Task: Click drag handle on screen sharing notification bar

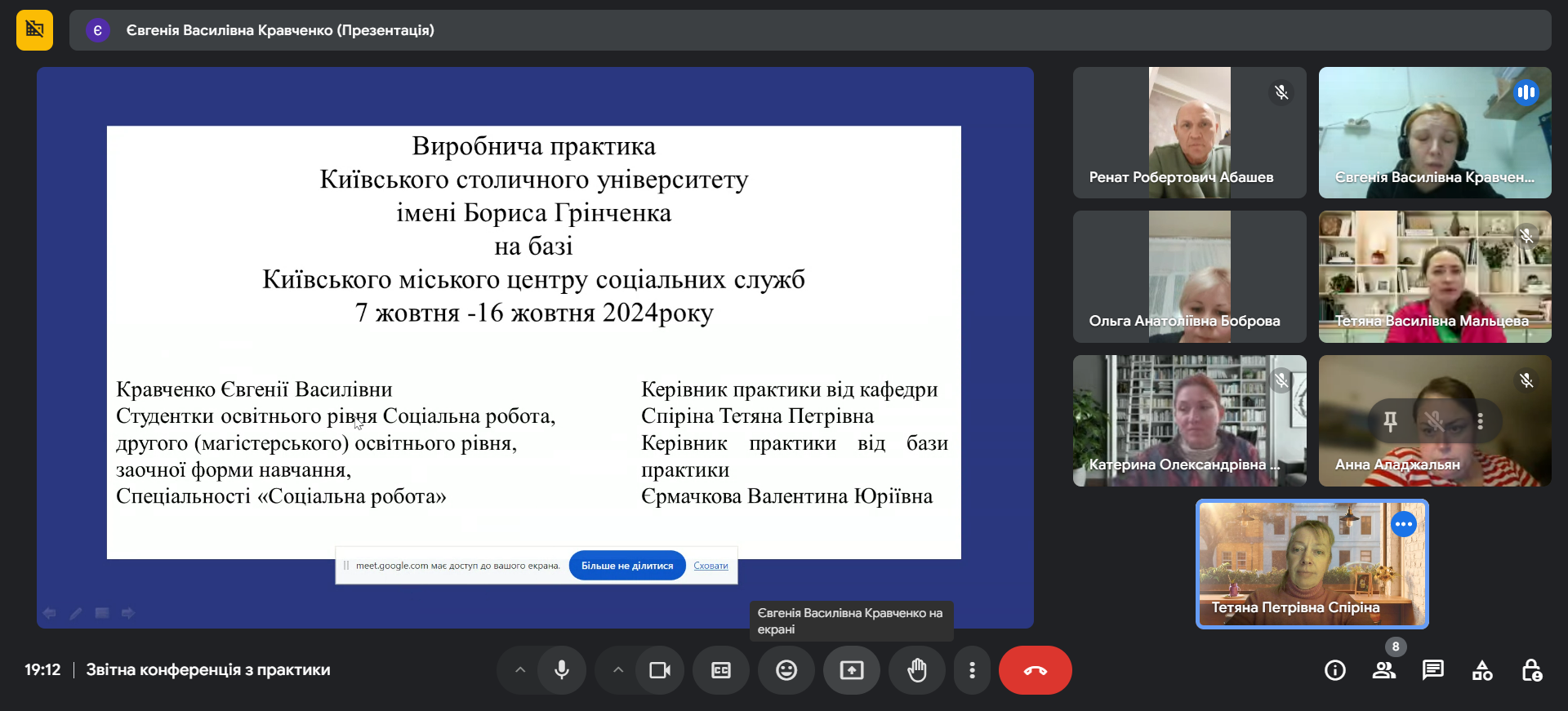Action: 346,566
